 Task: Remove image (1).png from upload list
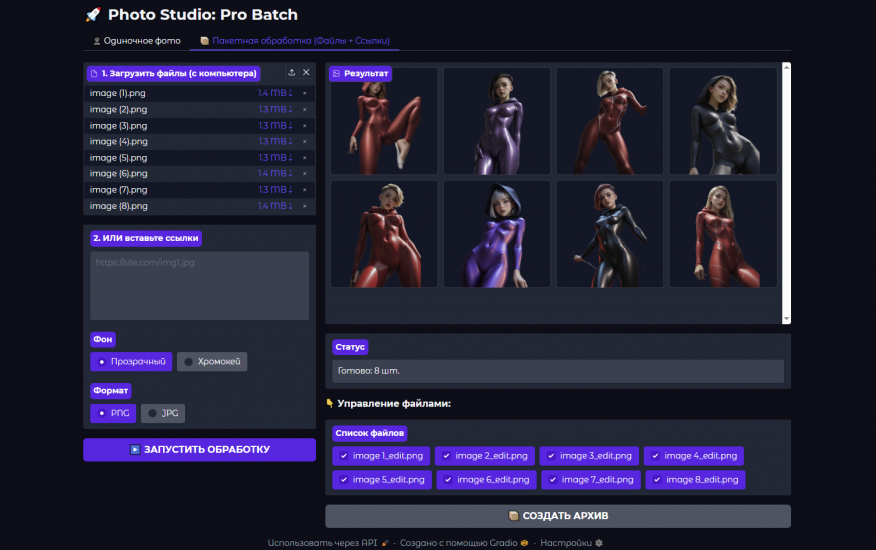(x=304, y=94)
